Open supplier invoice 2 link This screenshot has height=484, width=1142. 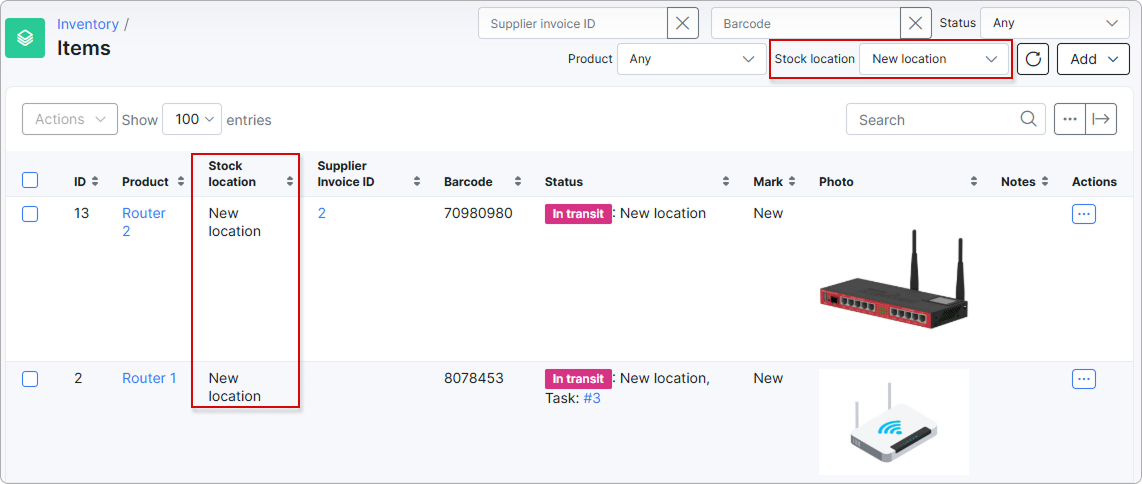coord(322,213)
